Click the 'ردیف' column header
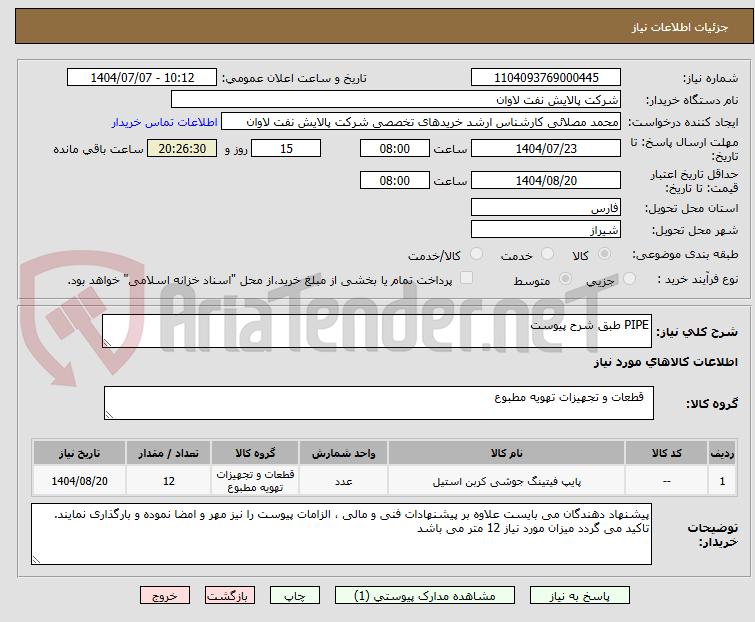The height and width of the screenshot is (622, 755). [722, 453]
